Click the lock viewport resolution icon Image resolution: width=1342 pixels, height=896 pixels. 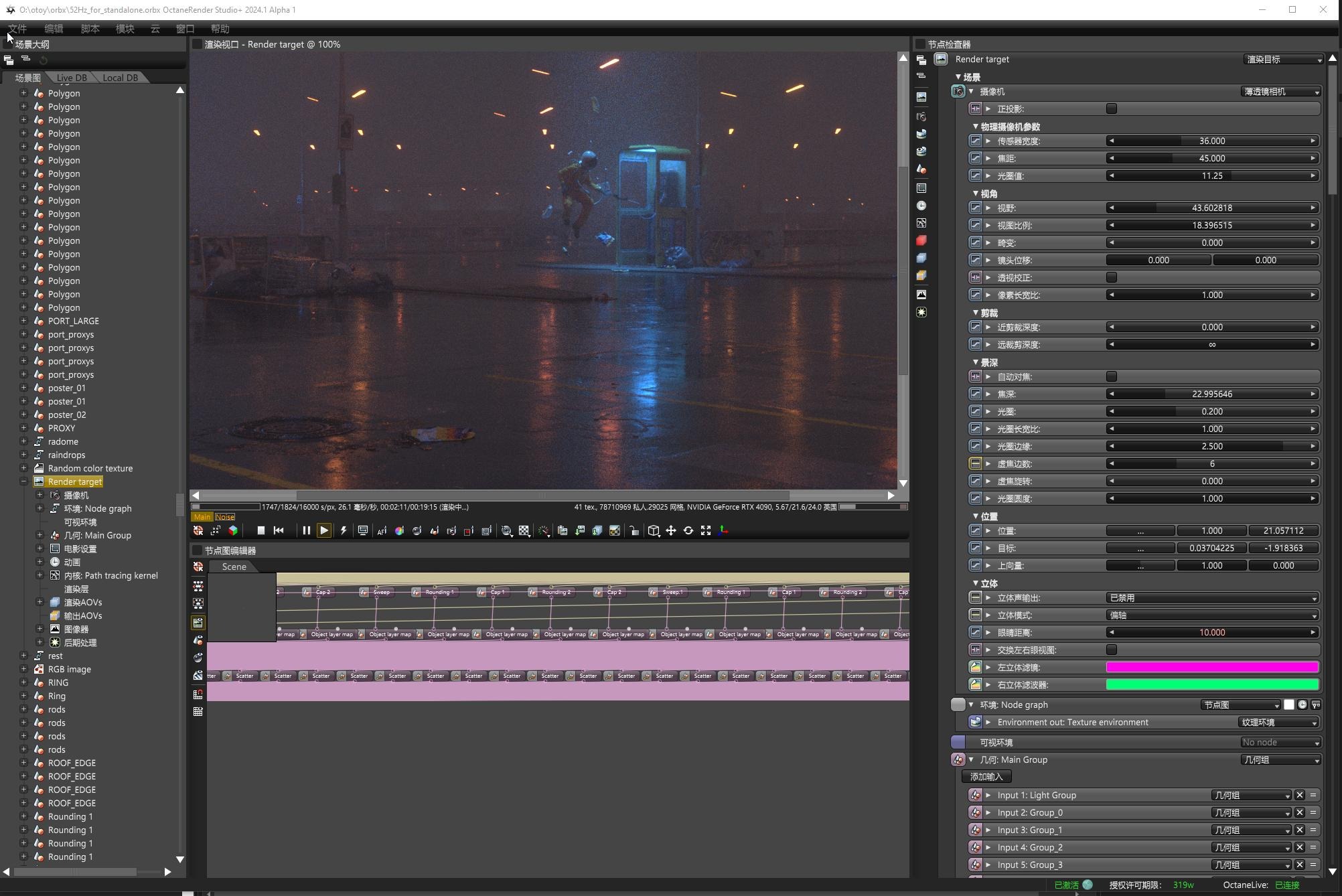tap(633, 530)
